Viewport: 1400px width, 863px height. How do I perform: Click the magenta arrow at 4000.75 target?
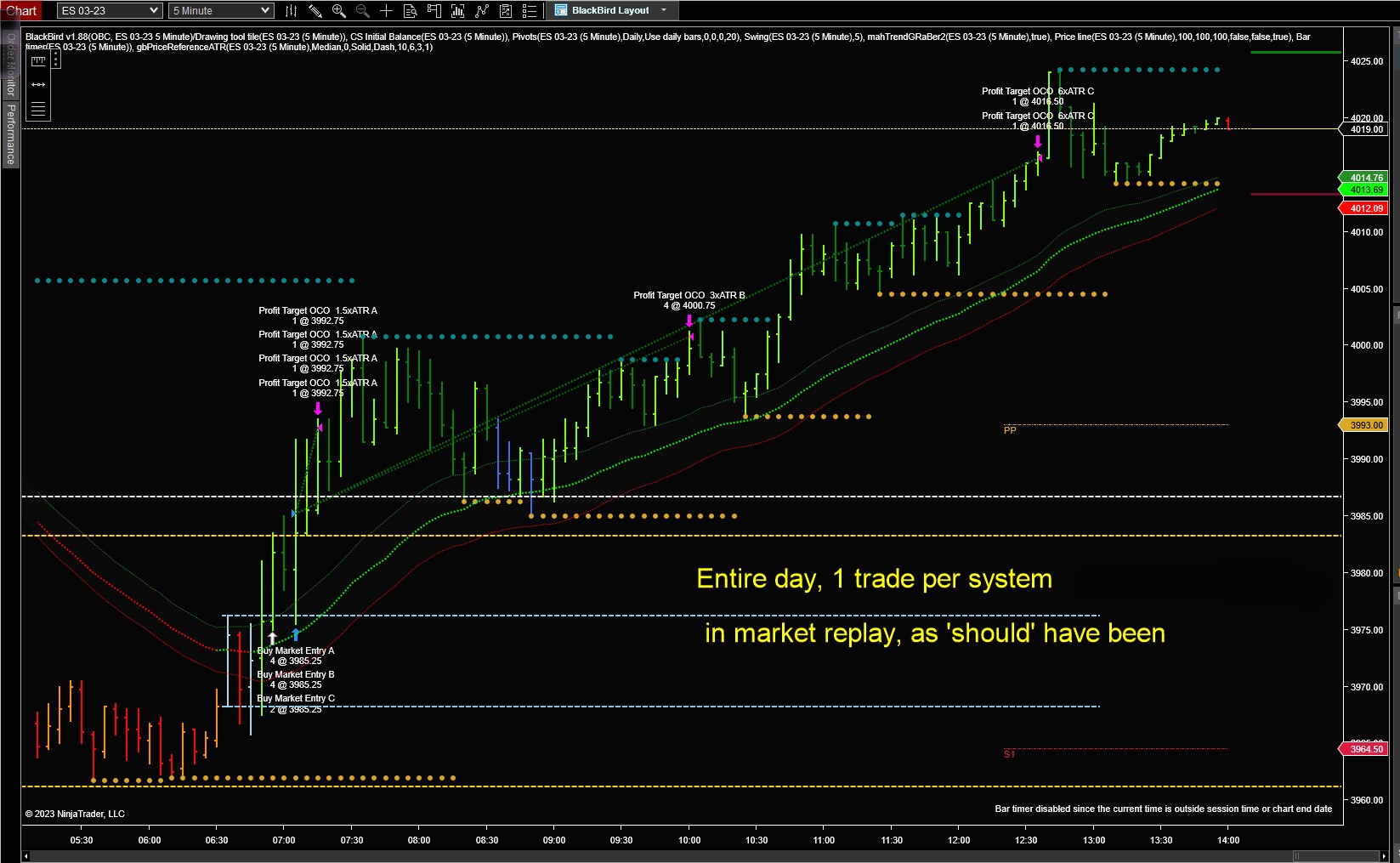[689, 321]
